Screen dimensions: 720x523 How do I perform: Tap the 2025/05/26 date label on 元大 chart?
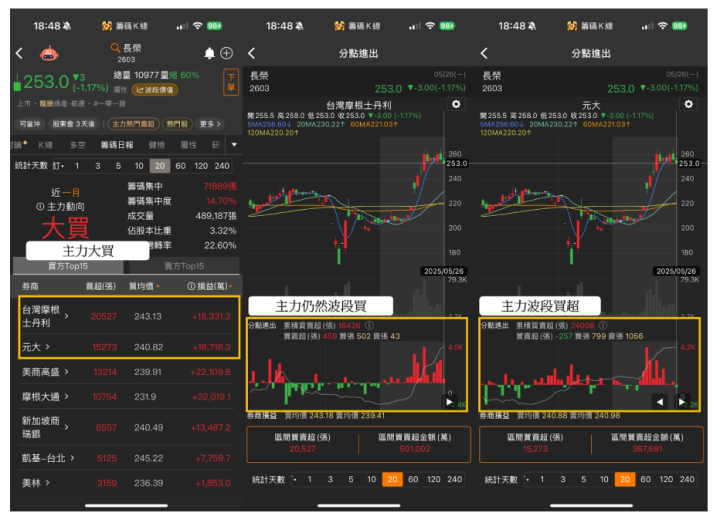coord(675,271)
